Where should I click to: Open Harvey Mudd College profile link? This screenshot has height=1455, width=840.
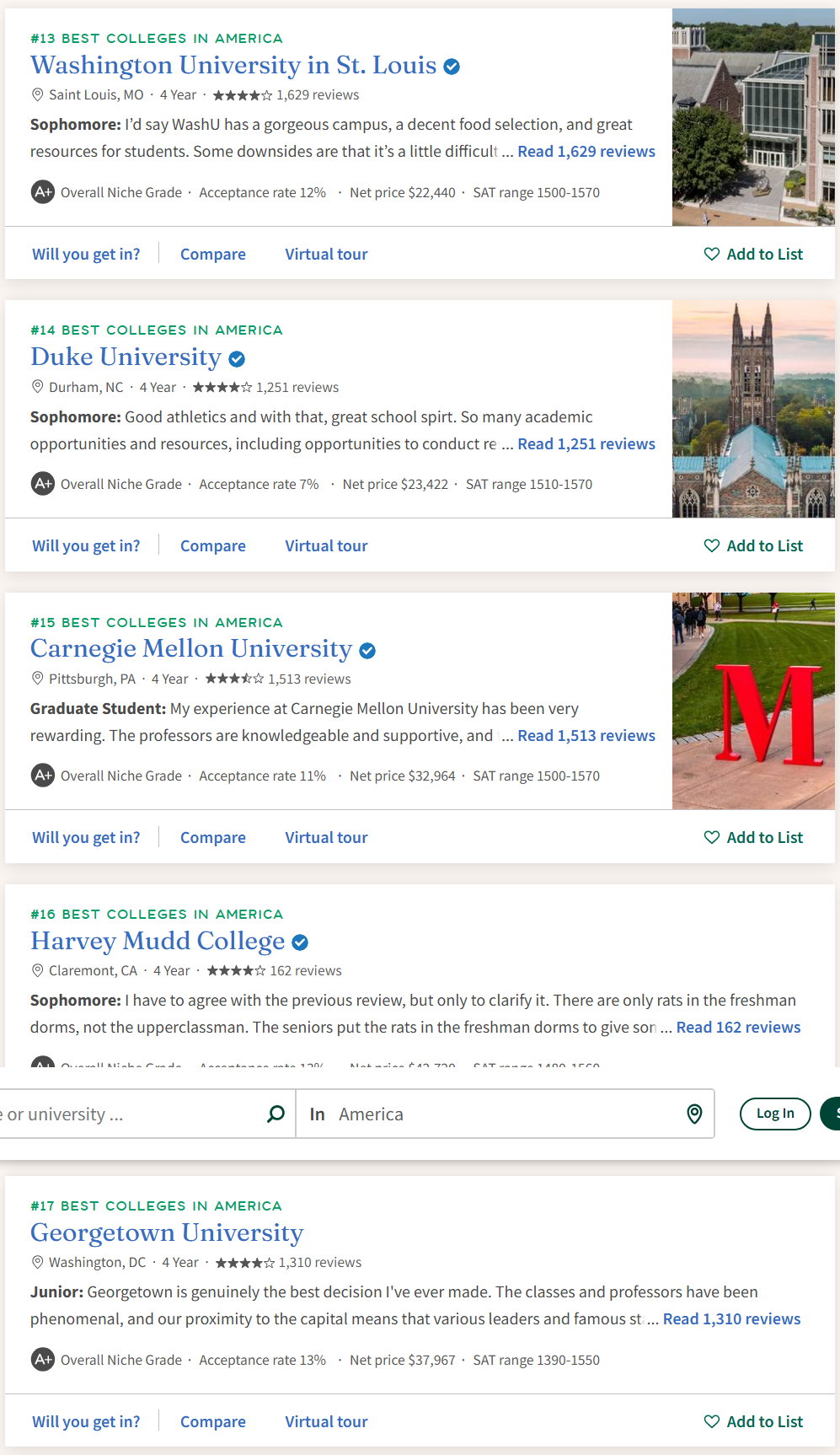[158, 941]
